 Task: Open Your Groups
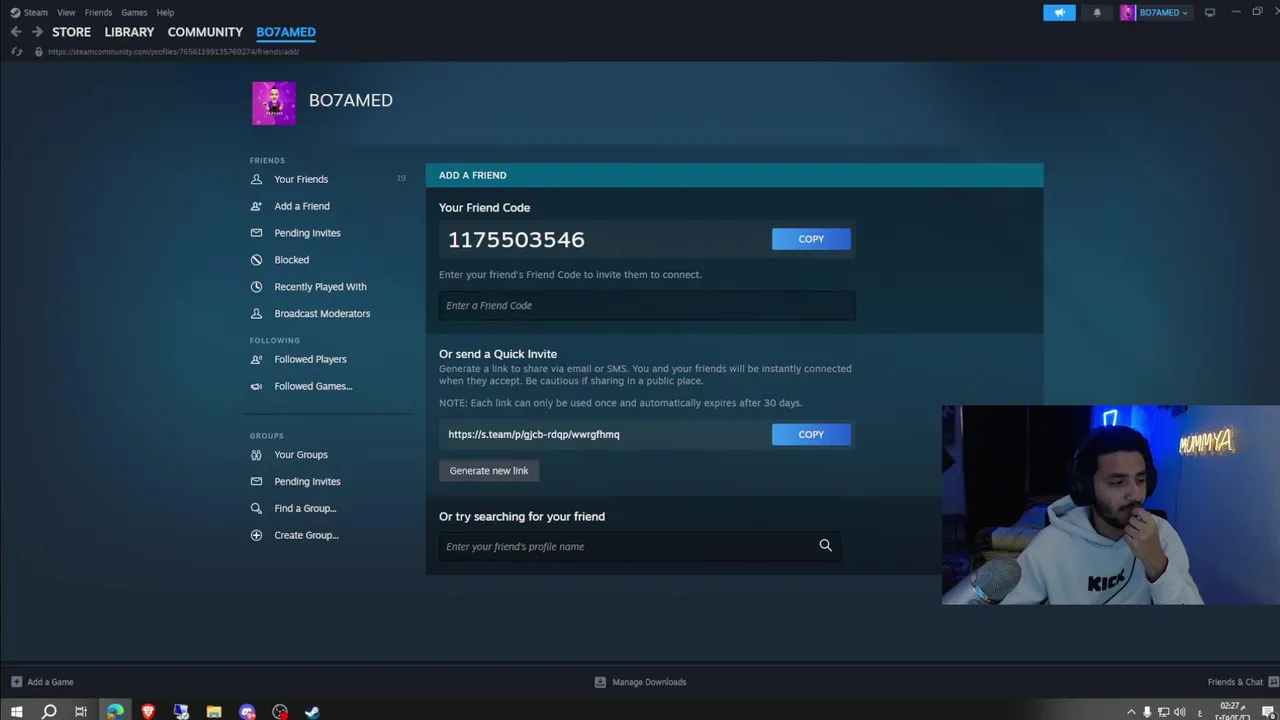(x=301, y=455)
